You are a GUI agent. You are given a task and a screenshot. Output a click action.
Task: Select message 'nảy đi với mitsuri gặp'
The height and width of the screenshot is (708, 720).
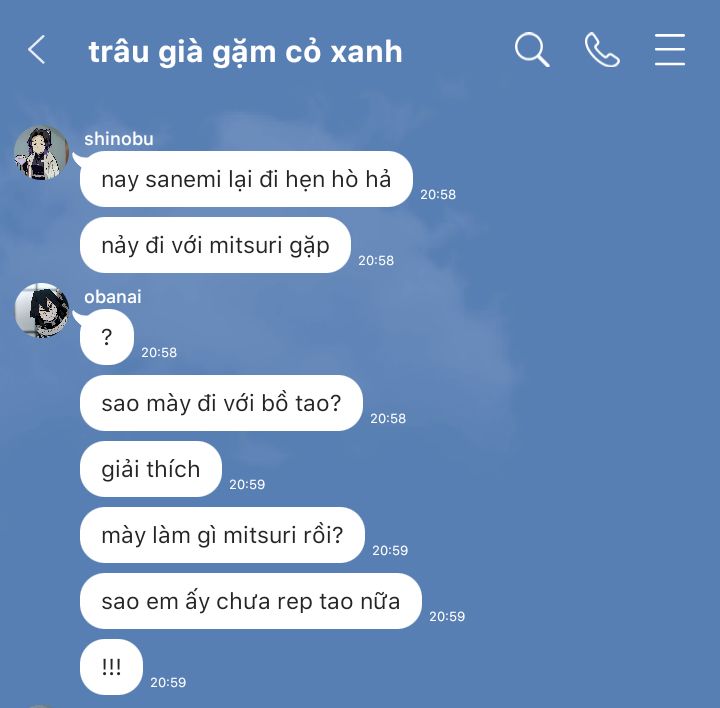[215, 245]
